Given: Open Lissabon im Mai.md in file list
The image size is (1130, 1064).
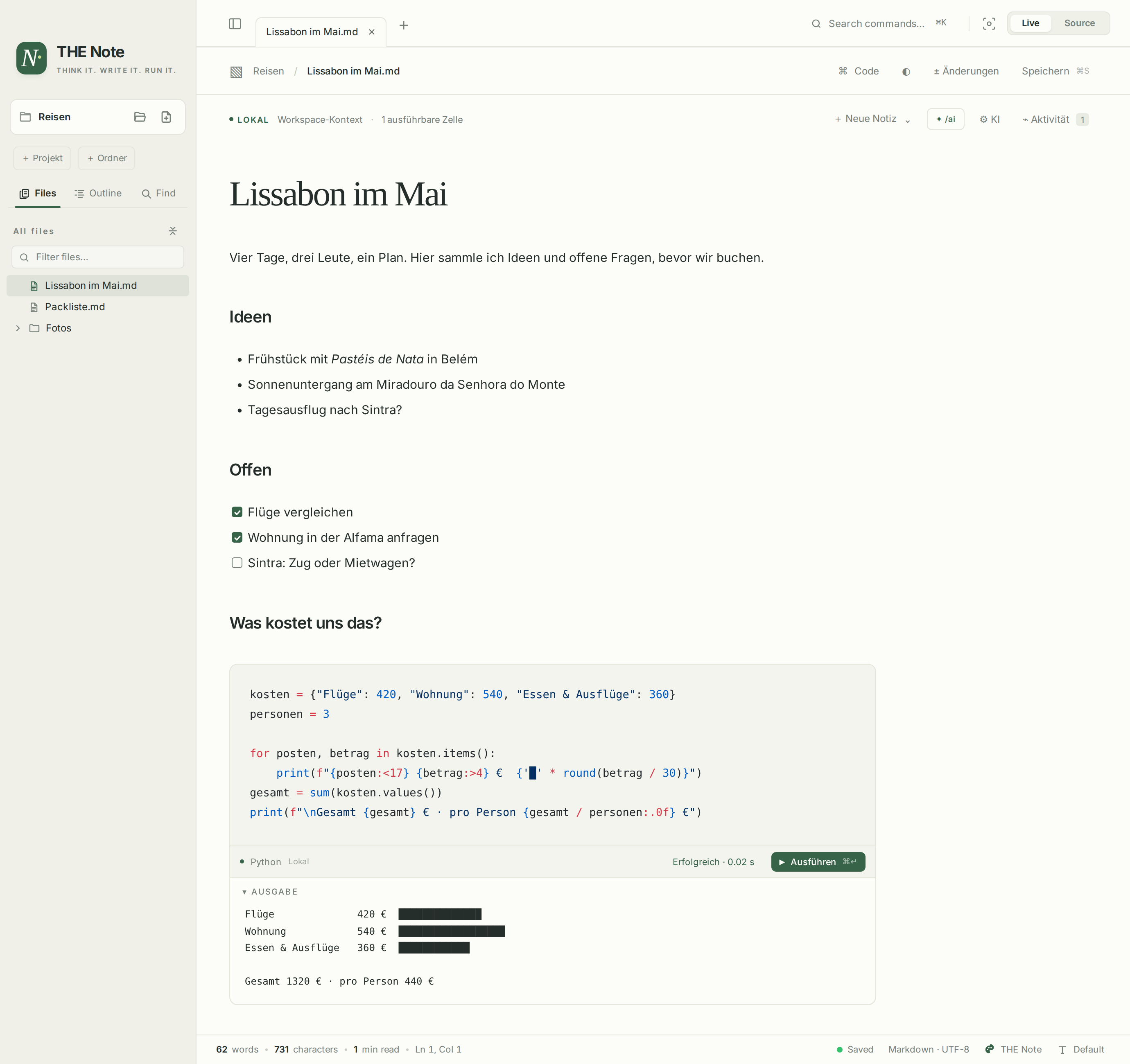Looking at the screenshot, I should [x=98, y=286].
